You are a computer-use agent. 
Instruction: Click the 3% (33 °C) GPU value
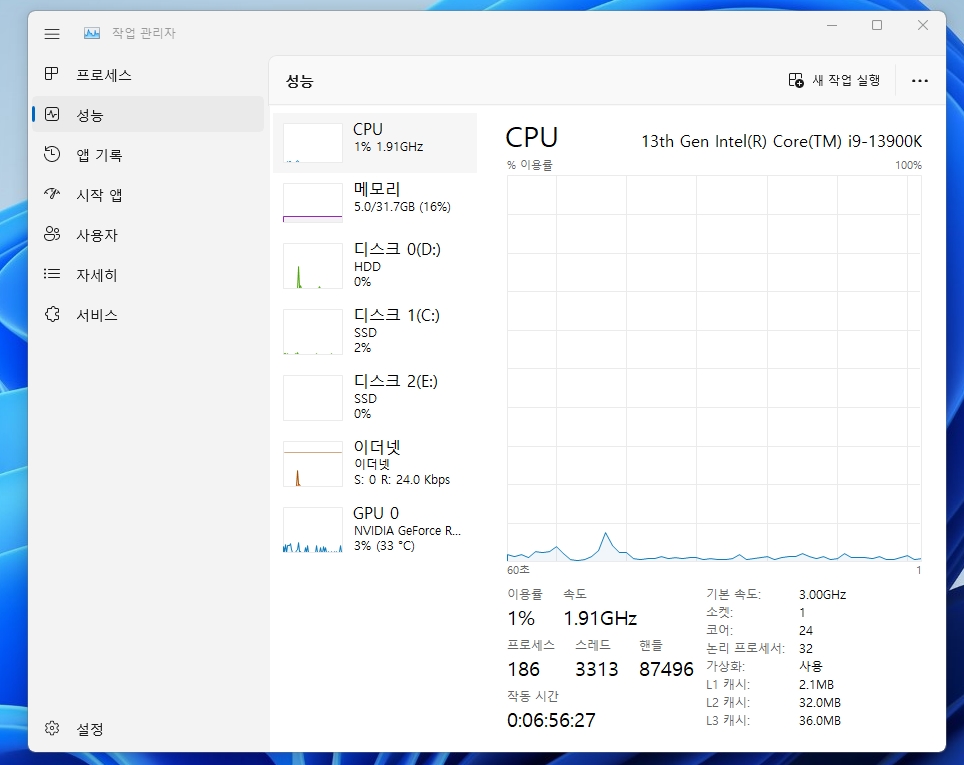[384, 545]
